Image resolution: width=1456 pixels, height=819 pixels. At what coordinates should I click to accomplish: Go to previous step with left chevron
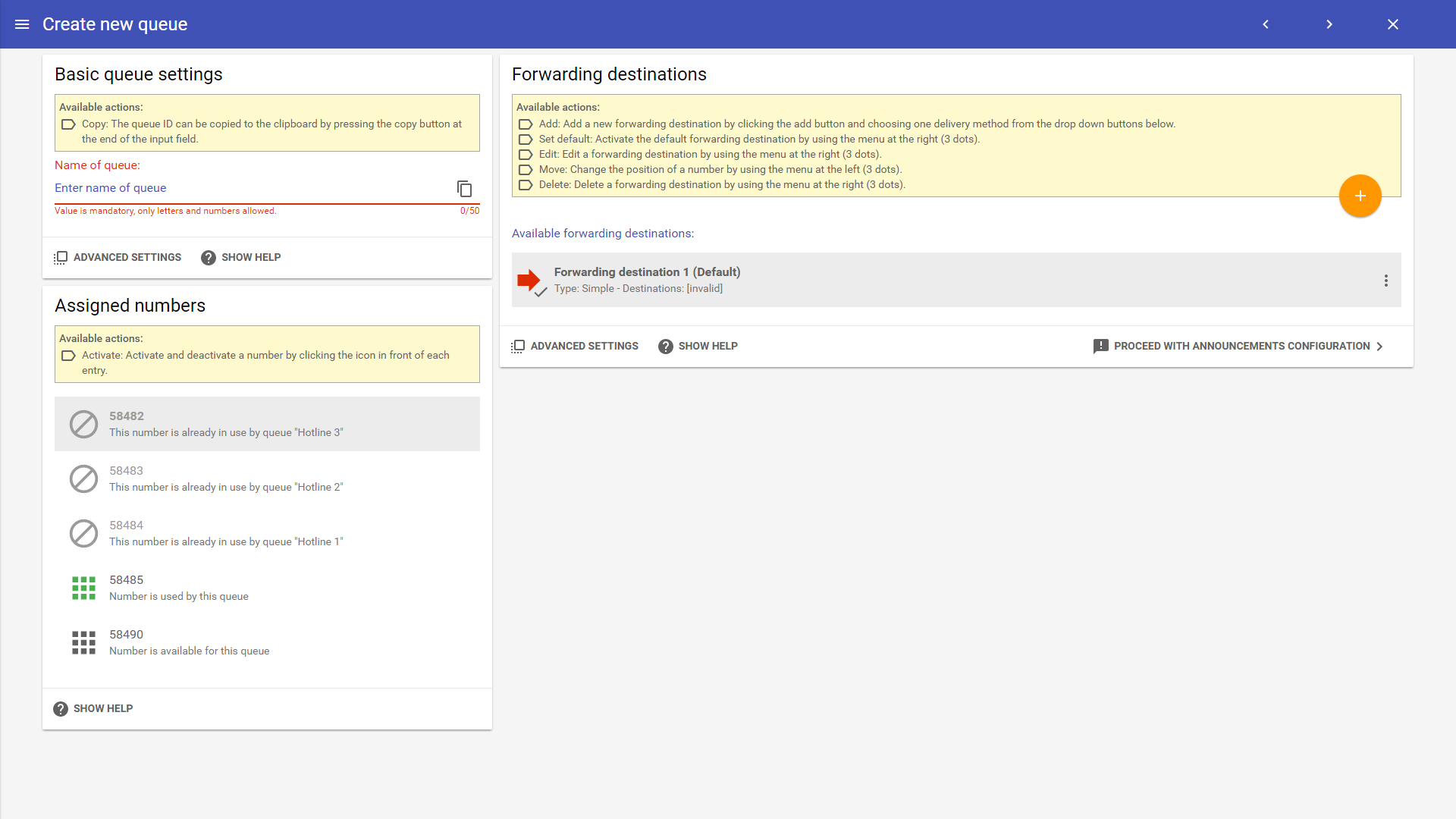[1266, 24]
